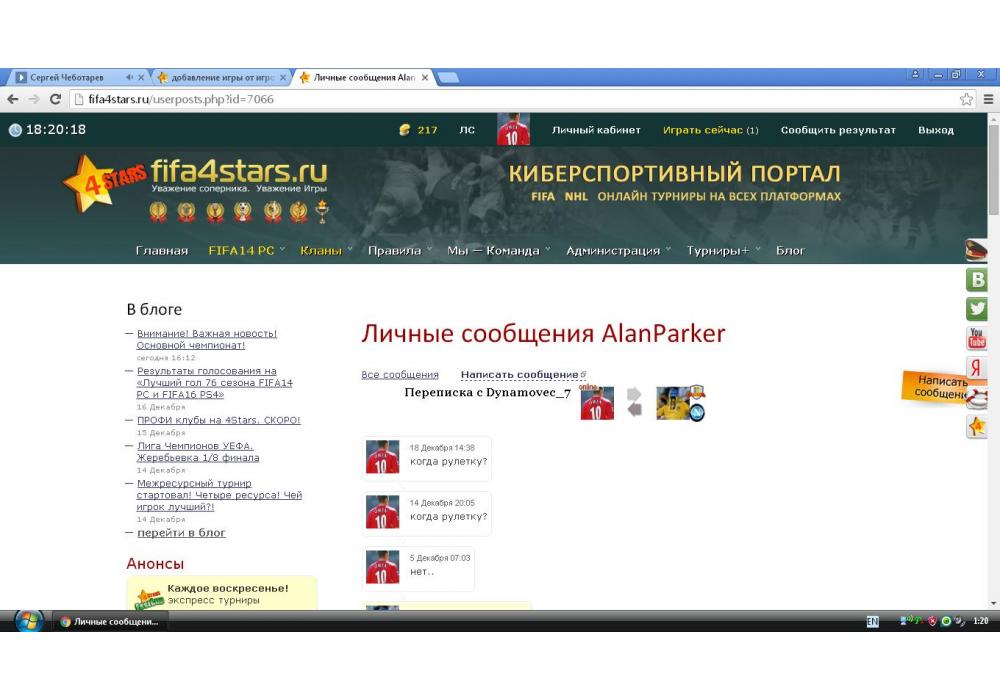Expand the Правила dropdown menu
This screenshot has height=700, width=1000.
click(x=399, y=251)
